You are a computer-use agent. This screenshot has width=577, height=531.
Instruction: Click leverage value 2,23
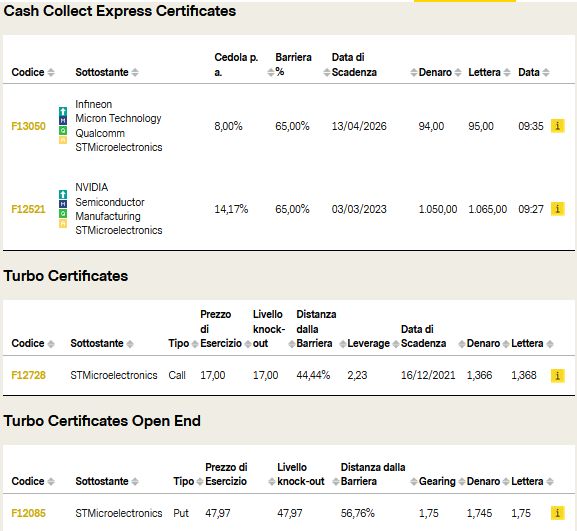357,375
